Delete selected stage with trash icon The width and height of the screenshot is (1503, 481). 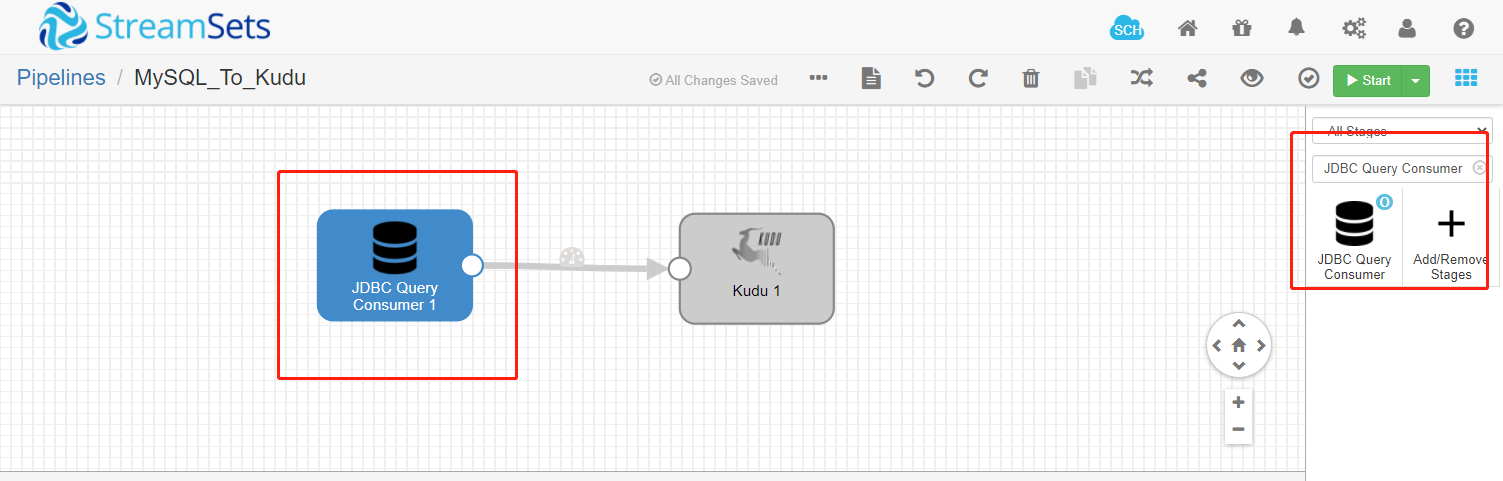1031,78
